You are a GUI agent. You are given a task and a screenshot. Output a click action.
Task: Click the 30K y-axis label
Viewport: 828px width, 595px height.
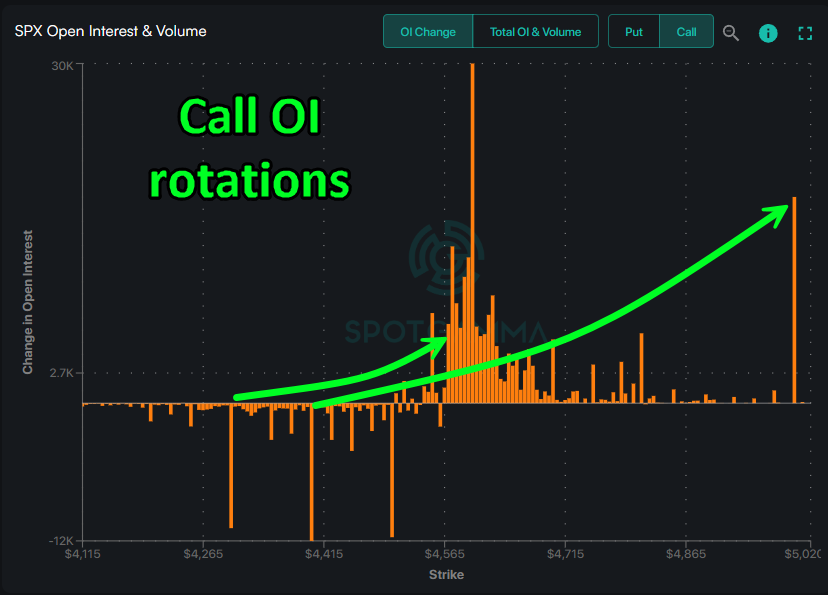click(x=62, y=65)
